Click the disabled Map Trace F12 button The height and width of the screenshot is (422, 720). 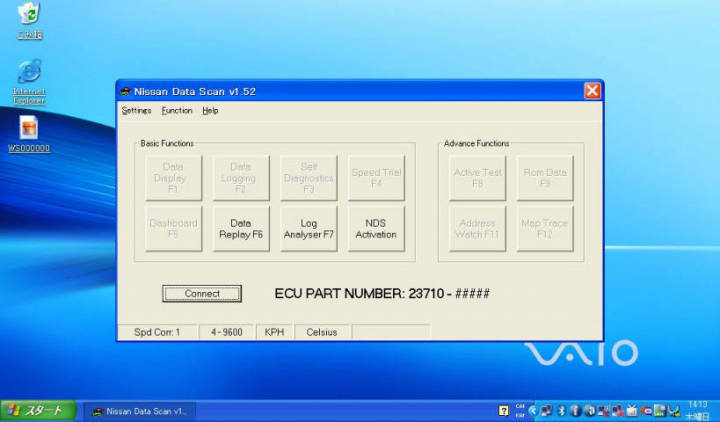point(545,229)
